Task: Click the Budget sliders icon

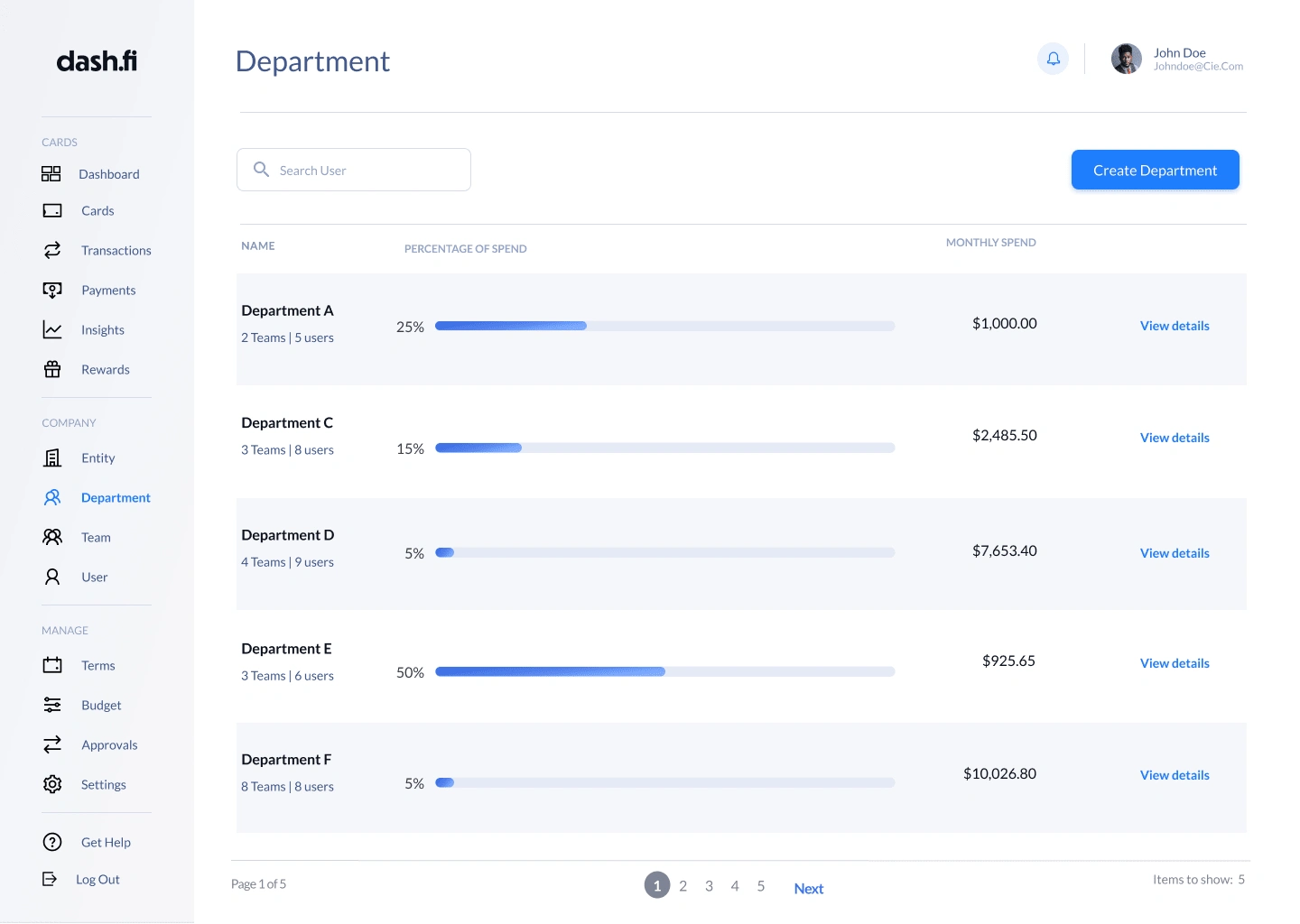Action: tap(52, 705)
